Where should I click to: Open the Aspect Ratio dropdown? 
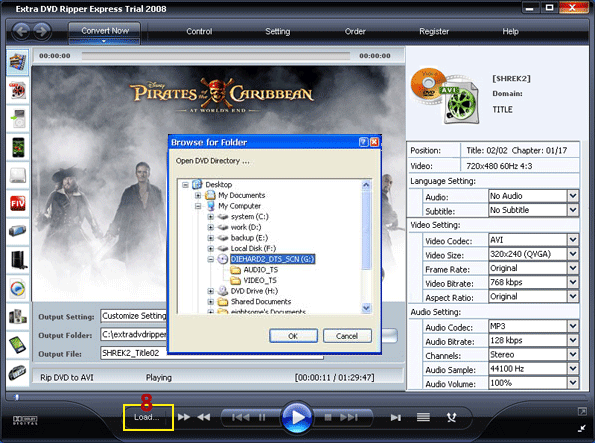[x=573, y=296]
